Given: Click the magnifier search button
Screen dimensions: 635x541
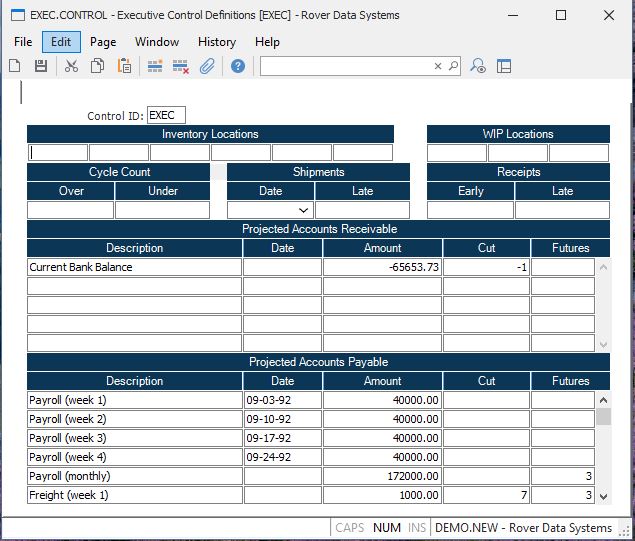Looking at the screenshot, I should point(452,66).
